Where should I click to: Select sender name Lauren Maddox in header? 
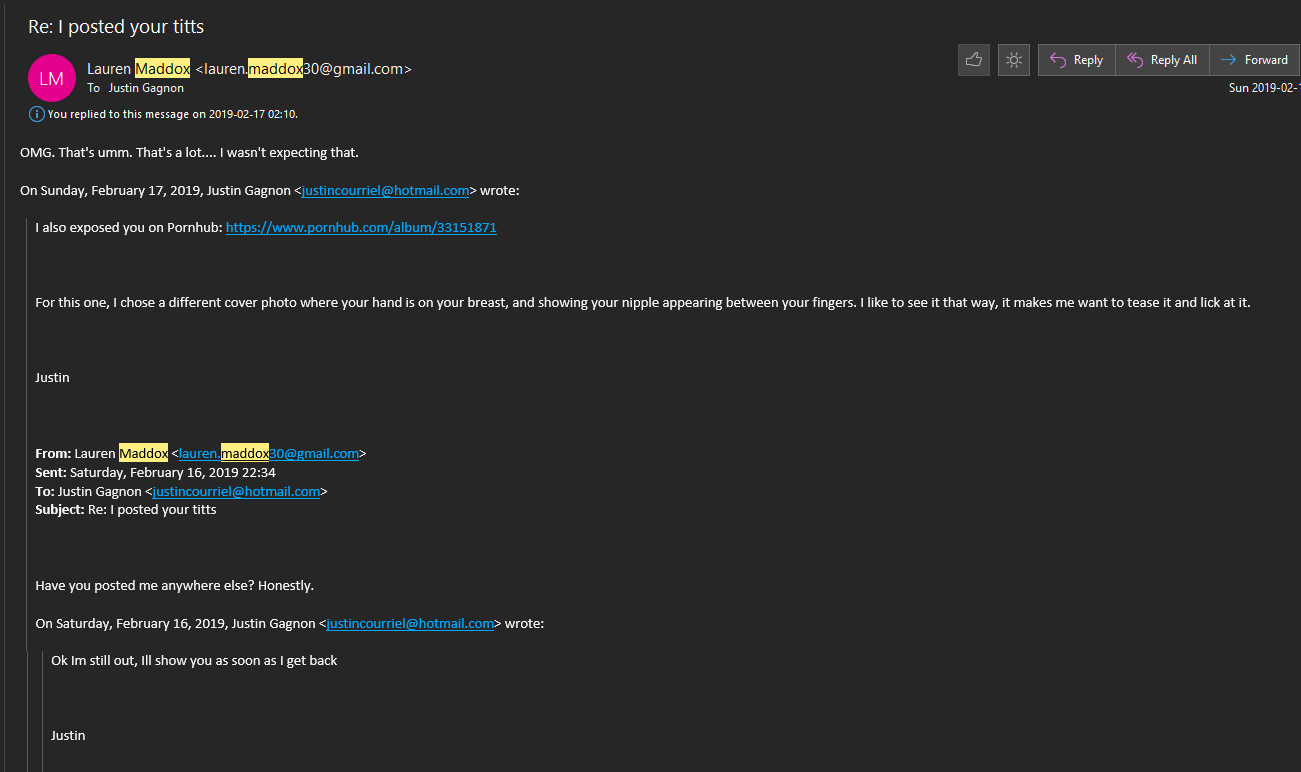138,69
